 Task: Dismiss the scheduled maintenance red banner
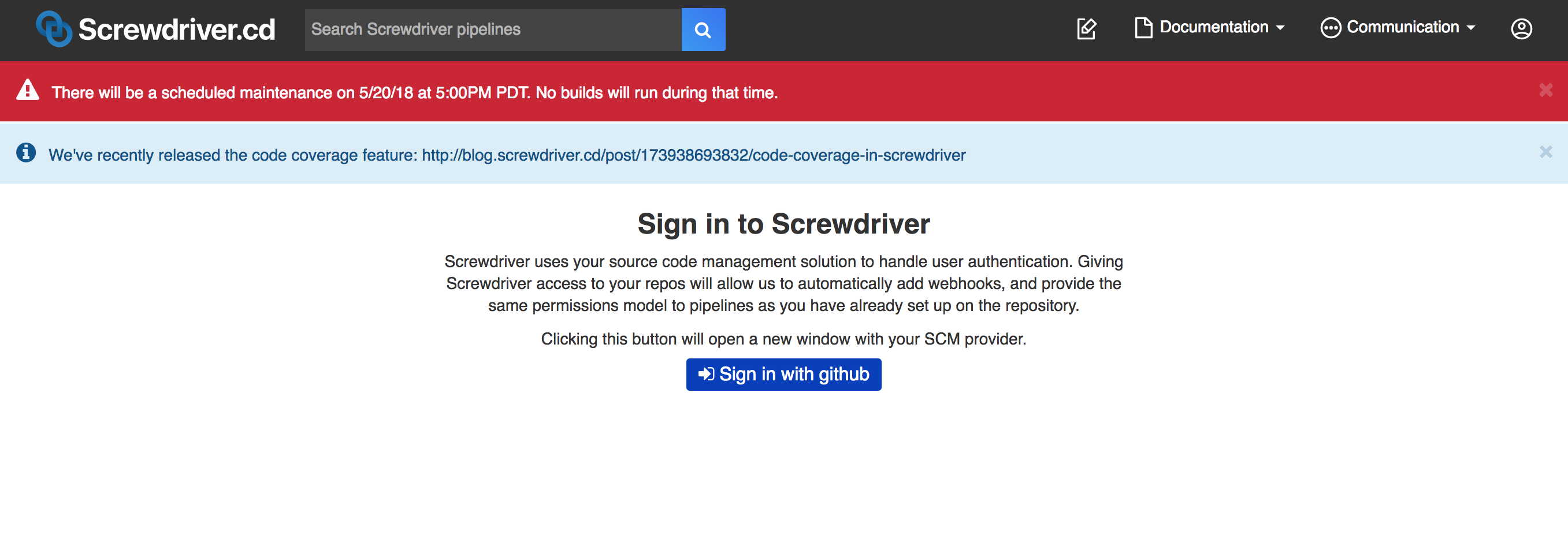tap(1545, 90)
